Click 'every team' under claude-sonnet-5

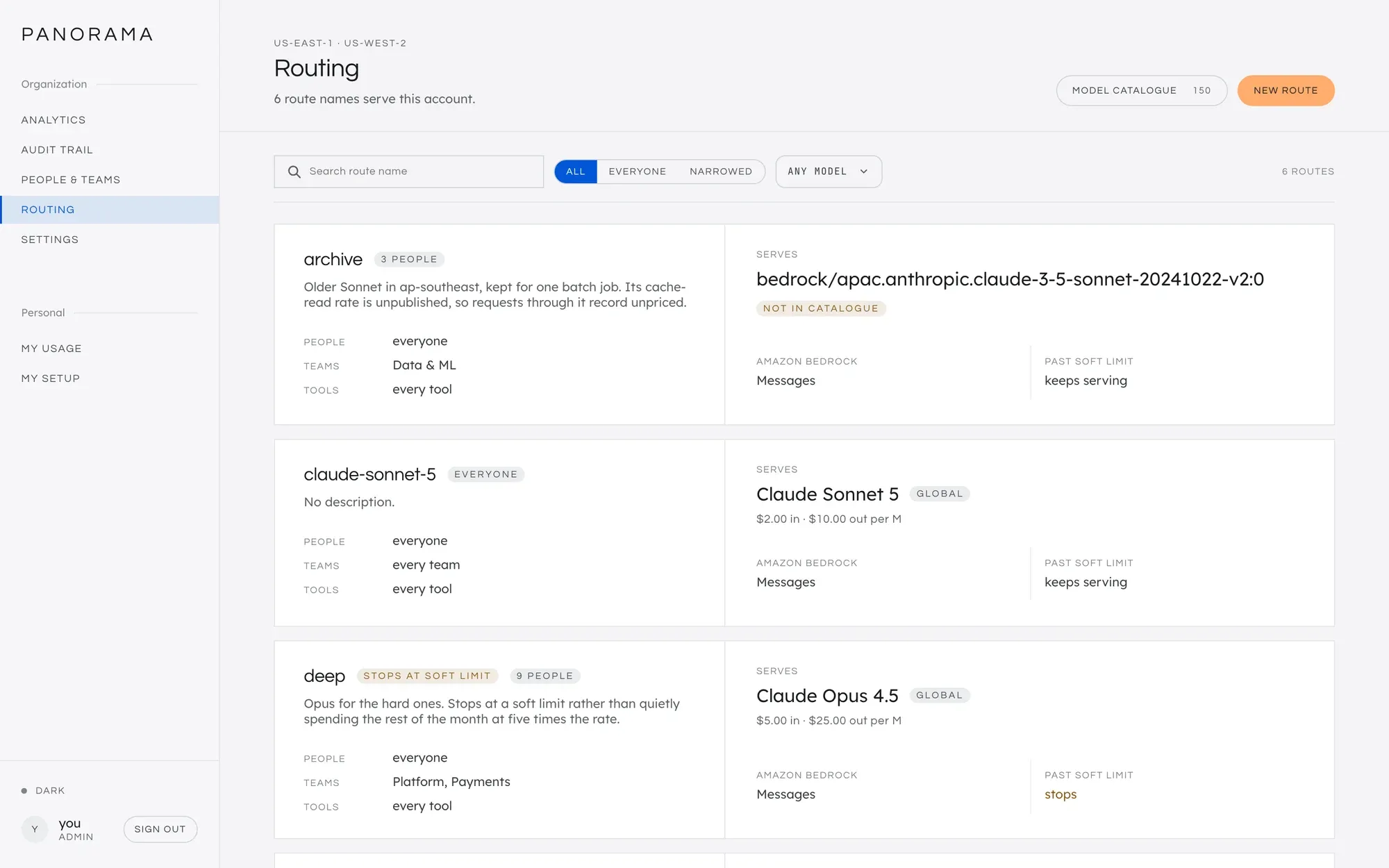(x=426, y=565)
